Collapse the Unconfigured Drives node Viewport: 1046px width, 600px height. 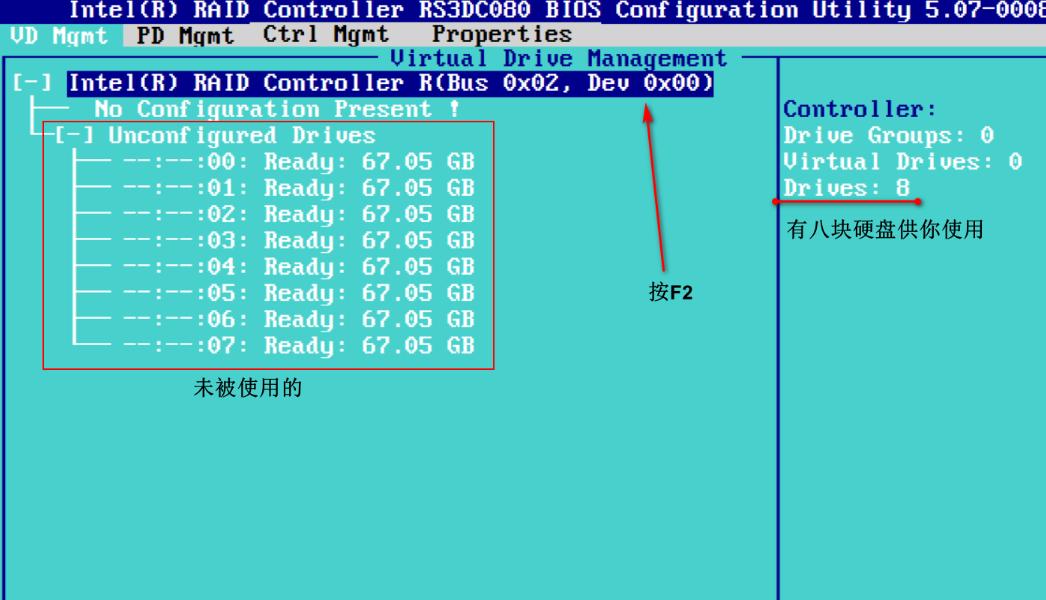click(x=74, y=135)
